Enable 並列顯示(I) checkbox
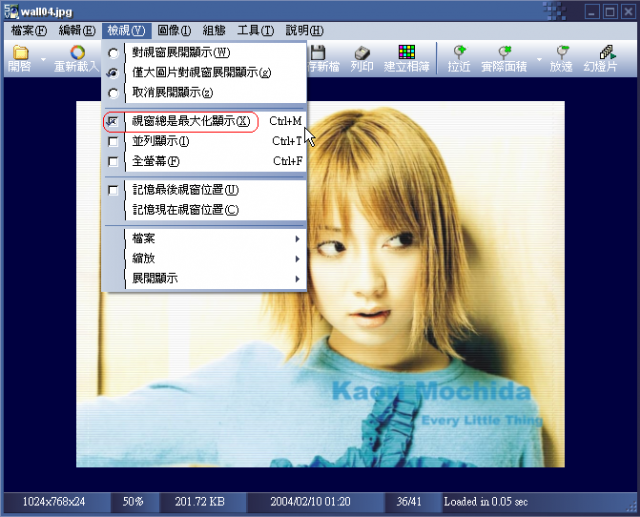 point(113,142)
